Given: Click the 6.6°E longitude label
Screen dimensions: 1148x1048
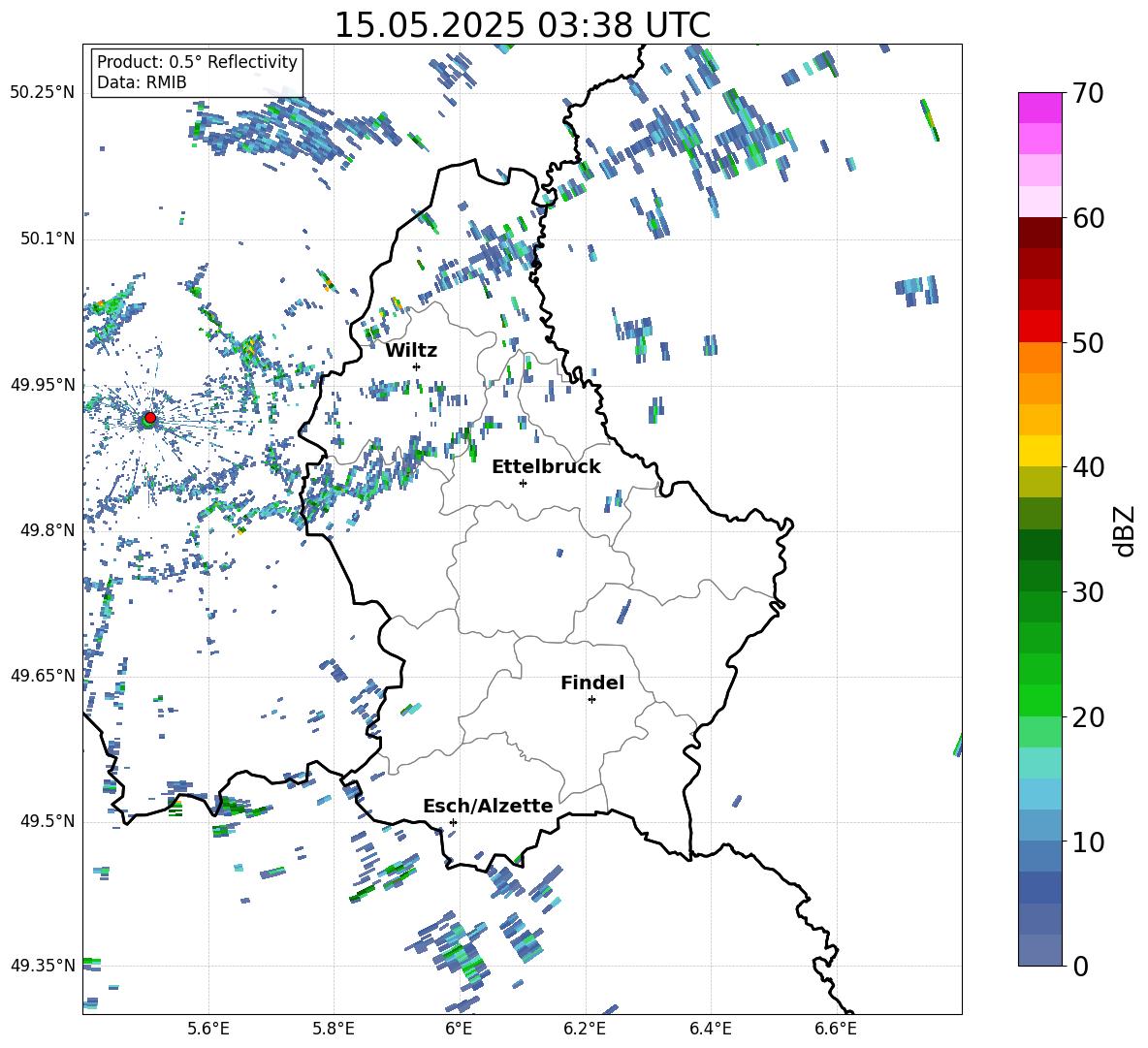Looking at the screenshot, I should pyautogui.click(x=836, y=1029).
